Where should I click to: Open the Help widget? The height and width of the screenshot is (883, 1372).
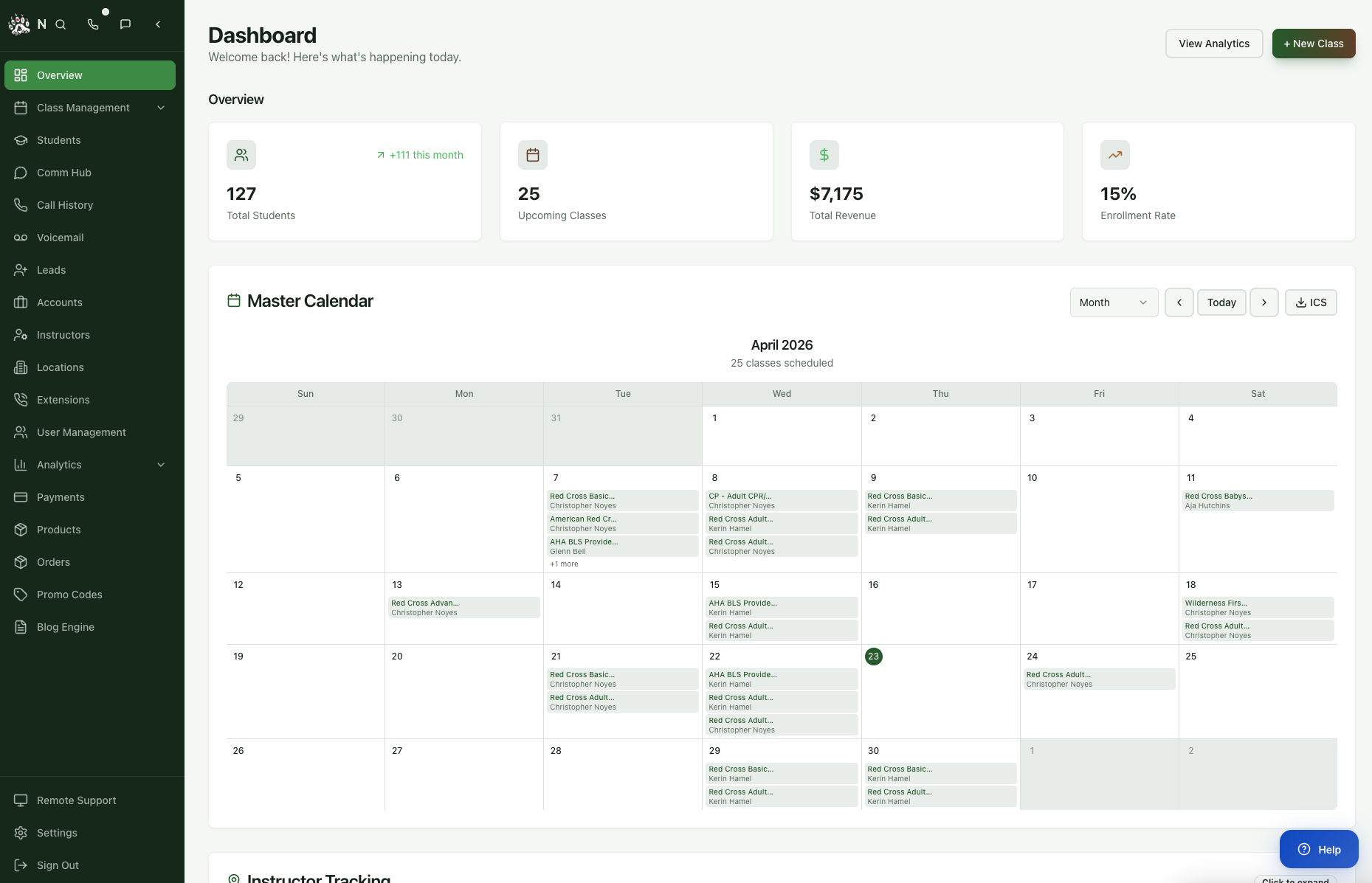[1318, 849]
